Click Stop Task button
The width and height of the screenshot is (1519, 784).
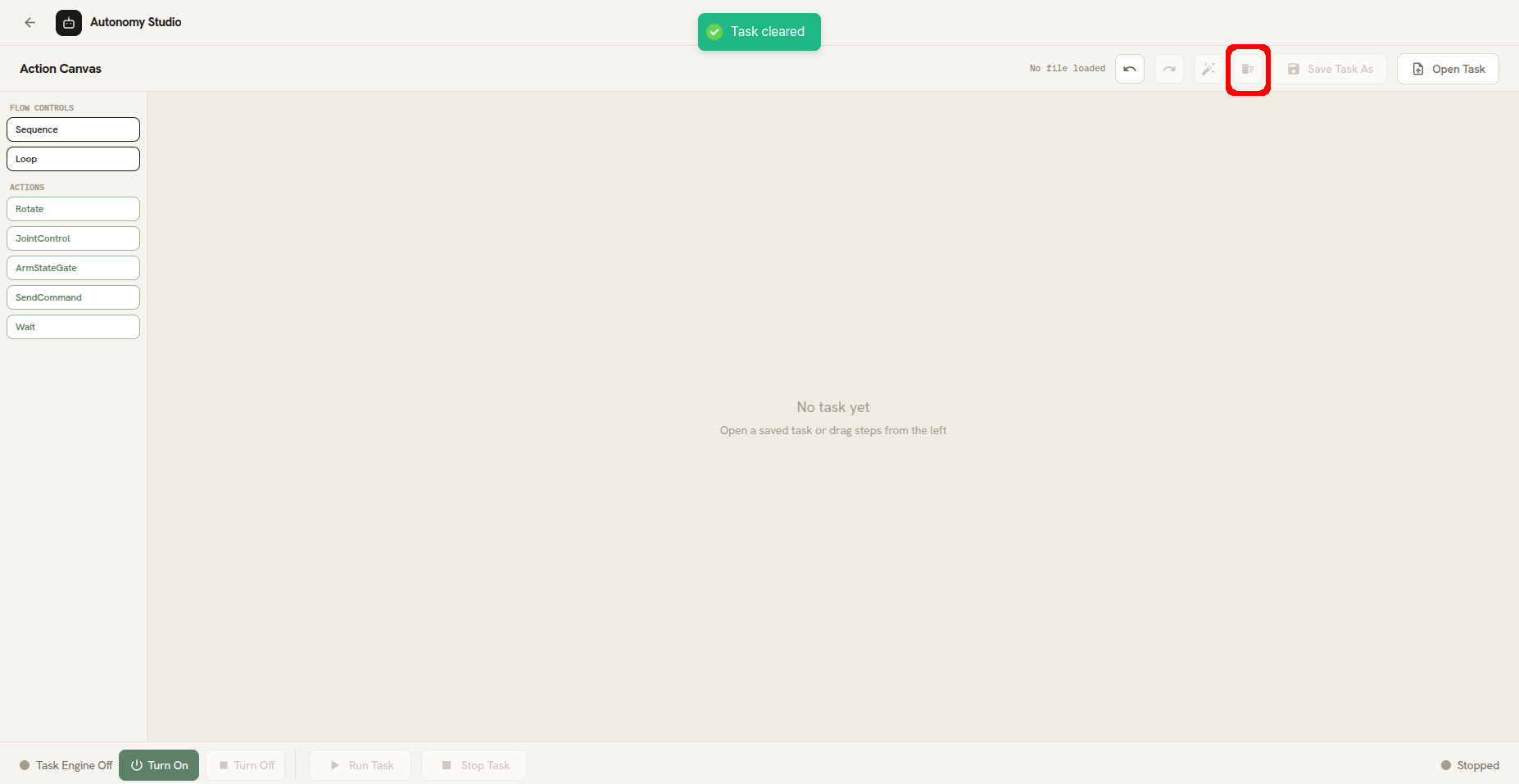pos(474,765)
